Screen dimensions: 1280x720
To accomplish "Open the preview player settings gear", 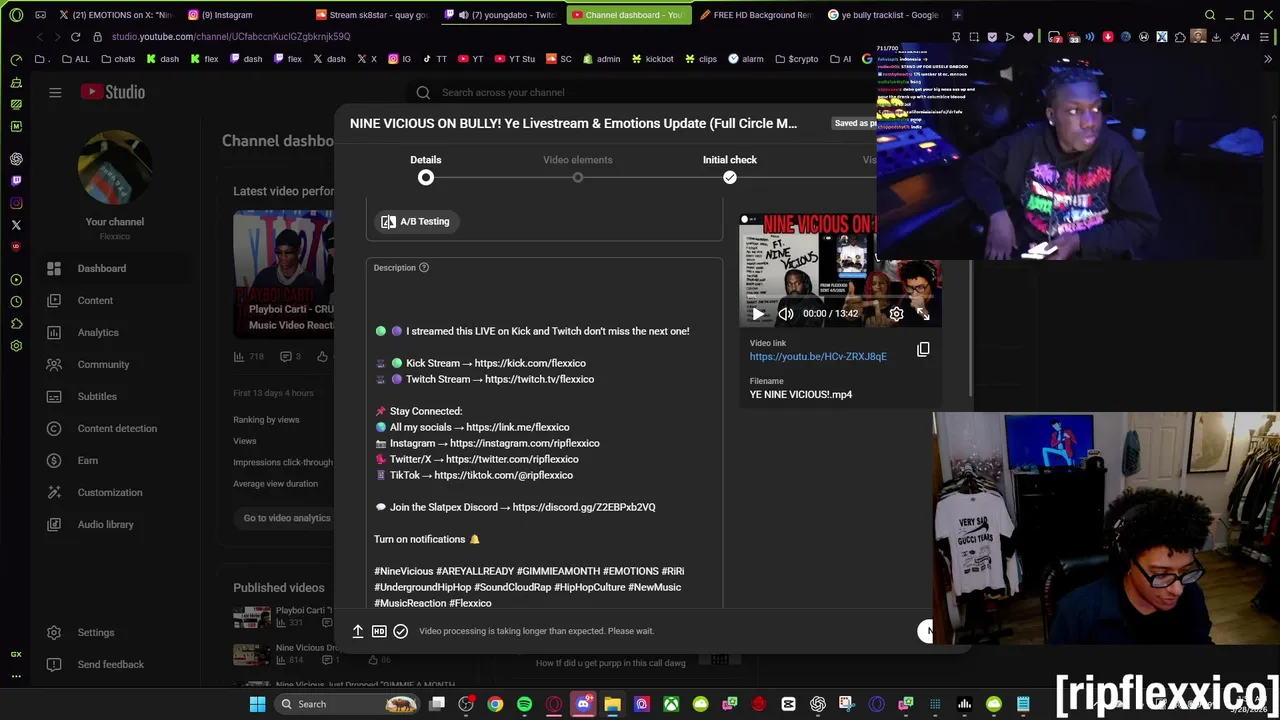I will (896, 313).
